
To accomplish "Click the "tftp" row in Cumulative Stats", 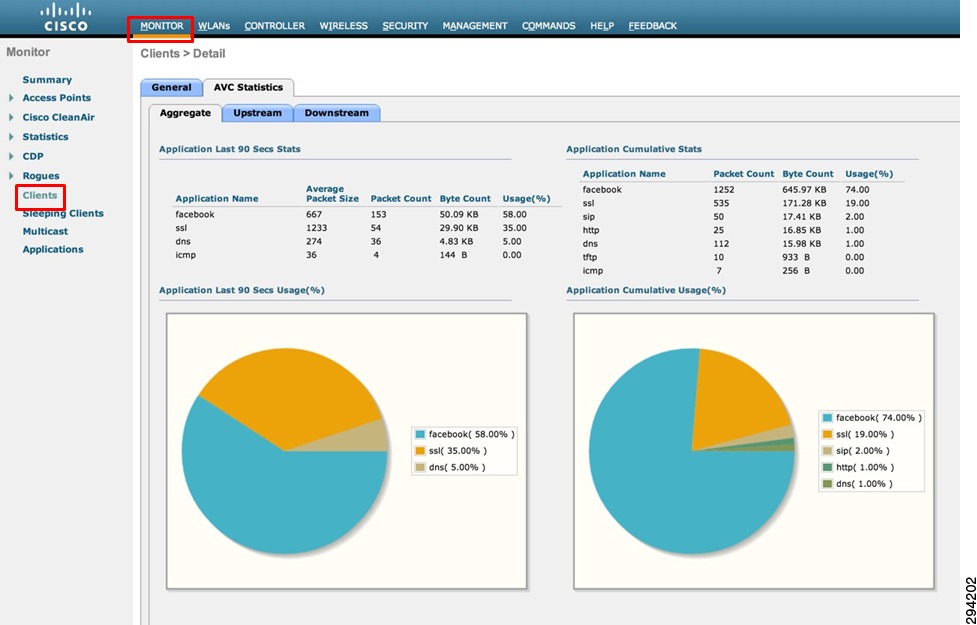I will pyautogui.click(x=742, y=257).
